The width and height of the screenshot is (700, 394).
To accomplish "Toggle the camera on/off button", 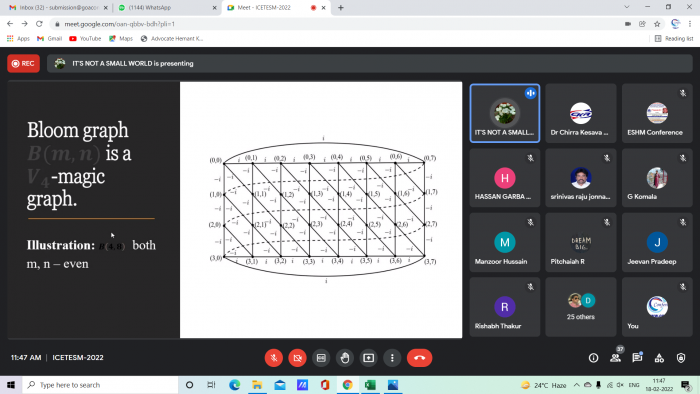I will (x=297, y=358).
